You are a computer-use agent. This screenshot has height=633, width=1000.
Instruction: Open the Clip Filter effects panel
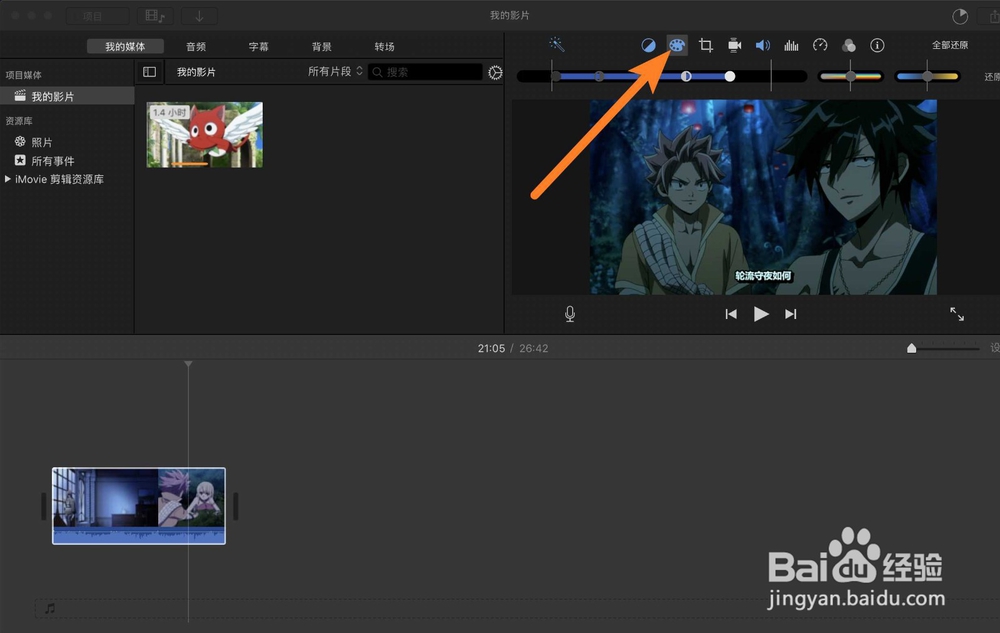tap(849, 45)
